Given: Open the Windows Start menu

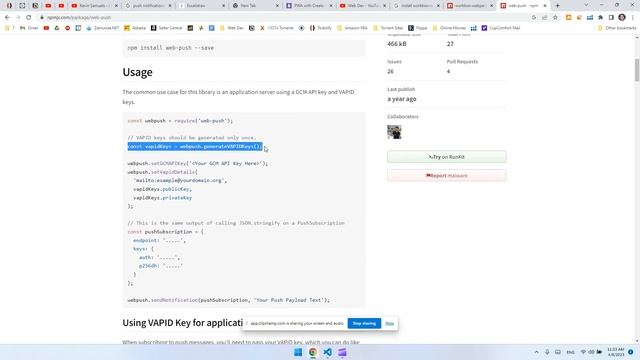Looking at the screenshot, I should [x=298, y=352].
